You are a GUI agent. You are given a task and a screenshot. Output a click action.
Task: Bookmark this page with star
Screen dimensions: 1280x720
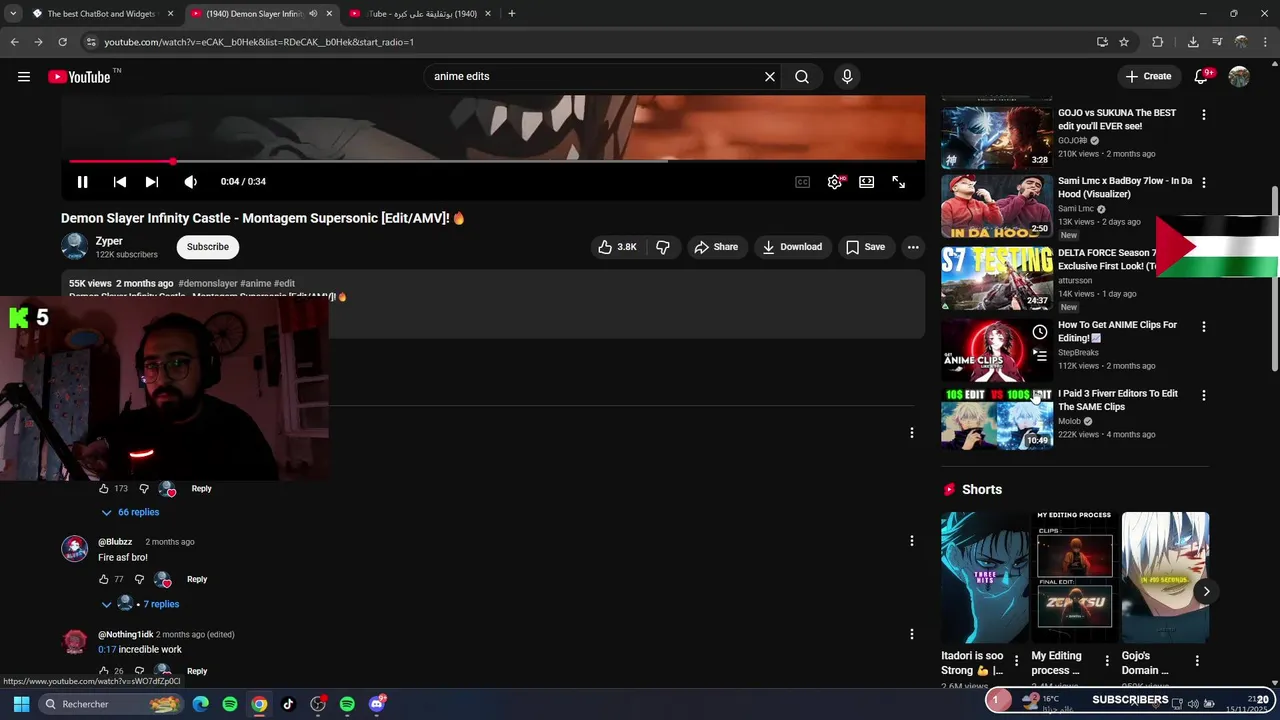tap(1124, 42)
